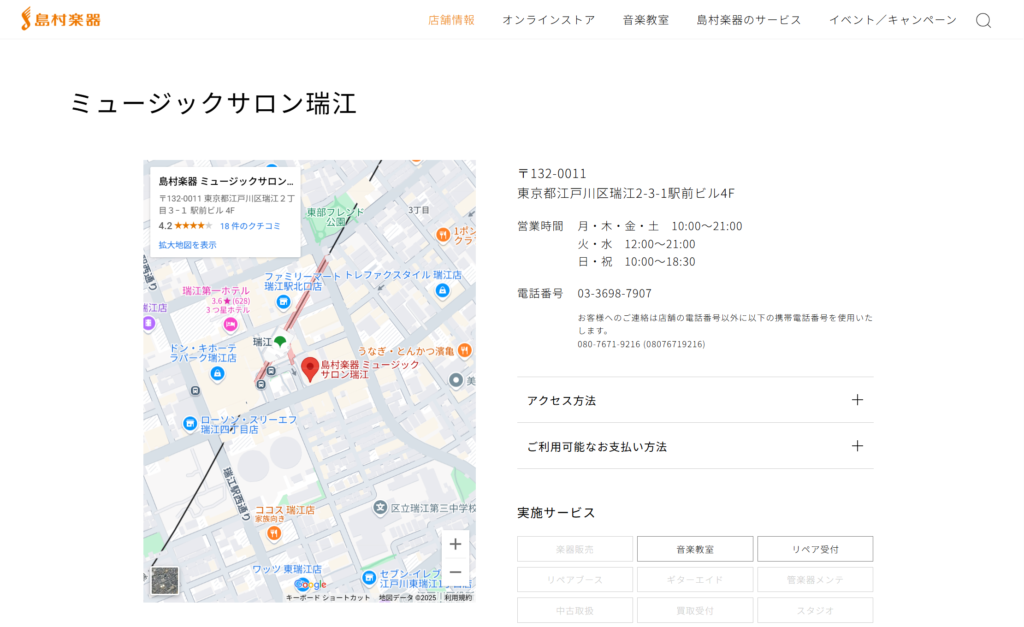Image resolution: width=1024 pixels, height=627 pixels.
Task: Click the うなぎ・とんかつ濱亀 restaurant marker
Action: [x=464, y=351]
